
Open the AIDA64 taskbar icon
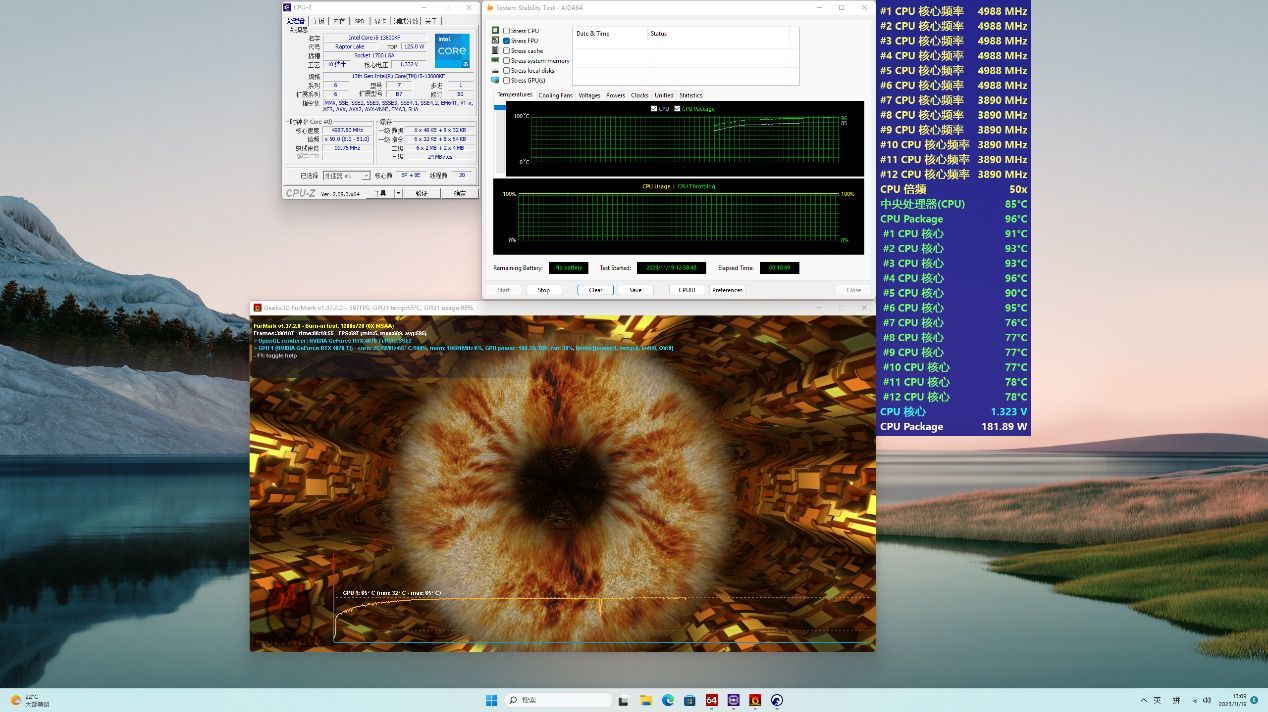[712, 700]
